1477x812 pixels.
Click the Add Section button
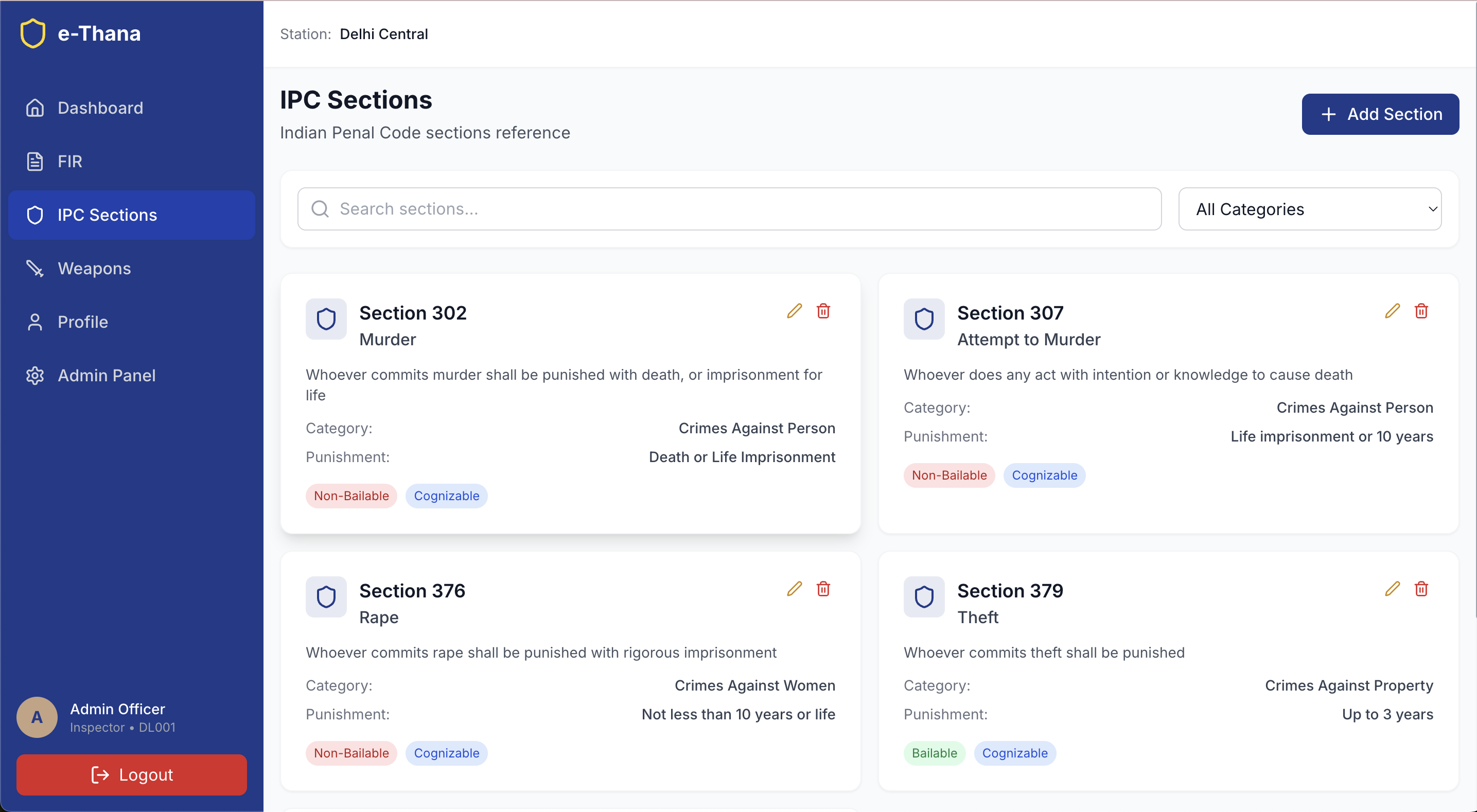pos(1380,114)
